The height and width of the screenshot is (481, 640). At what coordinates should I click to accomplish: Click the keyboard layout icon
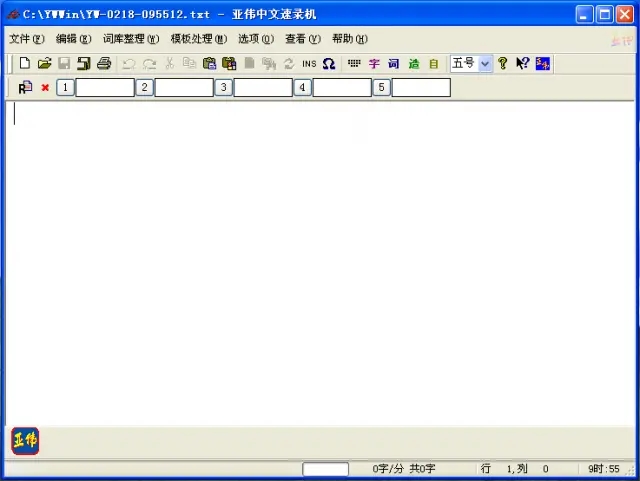tap(354, 63)
